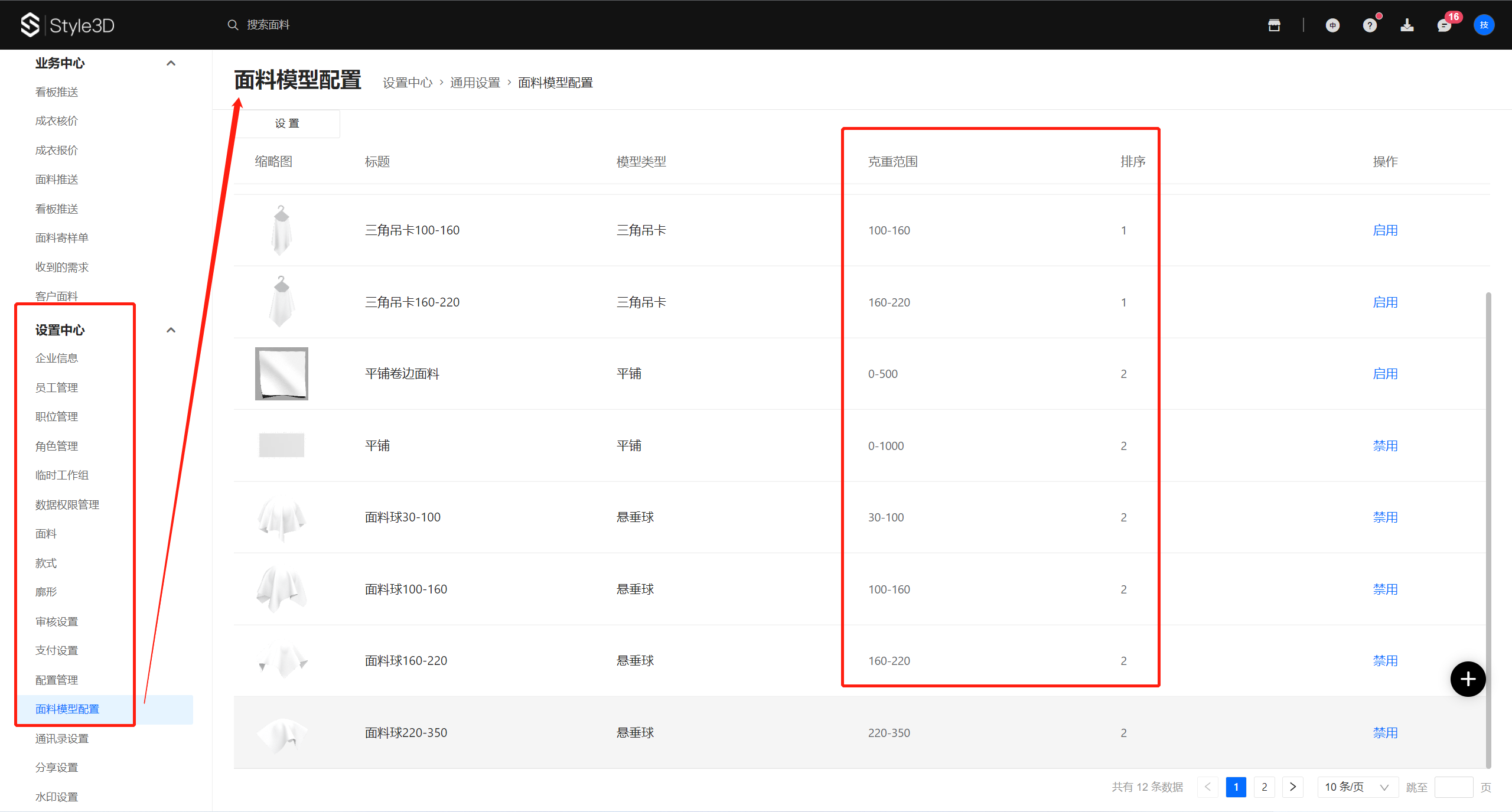Open the help question mark icon

[x=1370, y=25]
